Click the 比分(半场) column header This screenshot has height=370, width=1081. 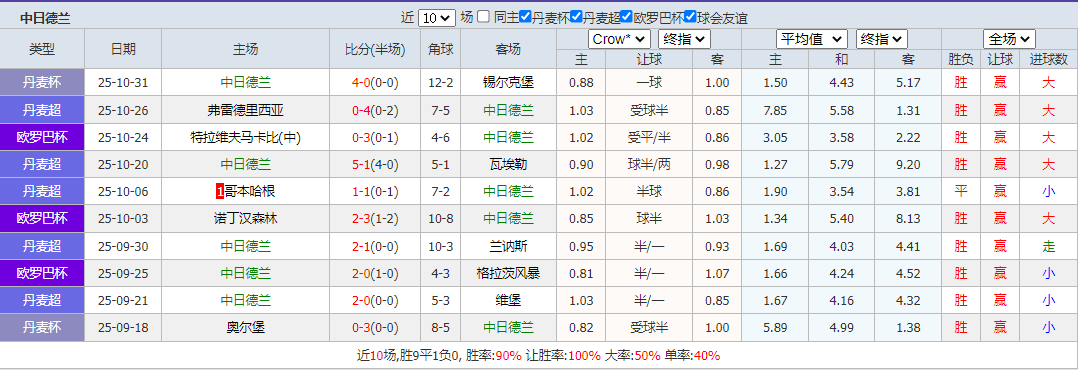[x=375, y=49]
